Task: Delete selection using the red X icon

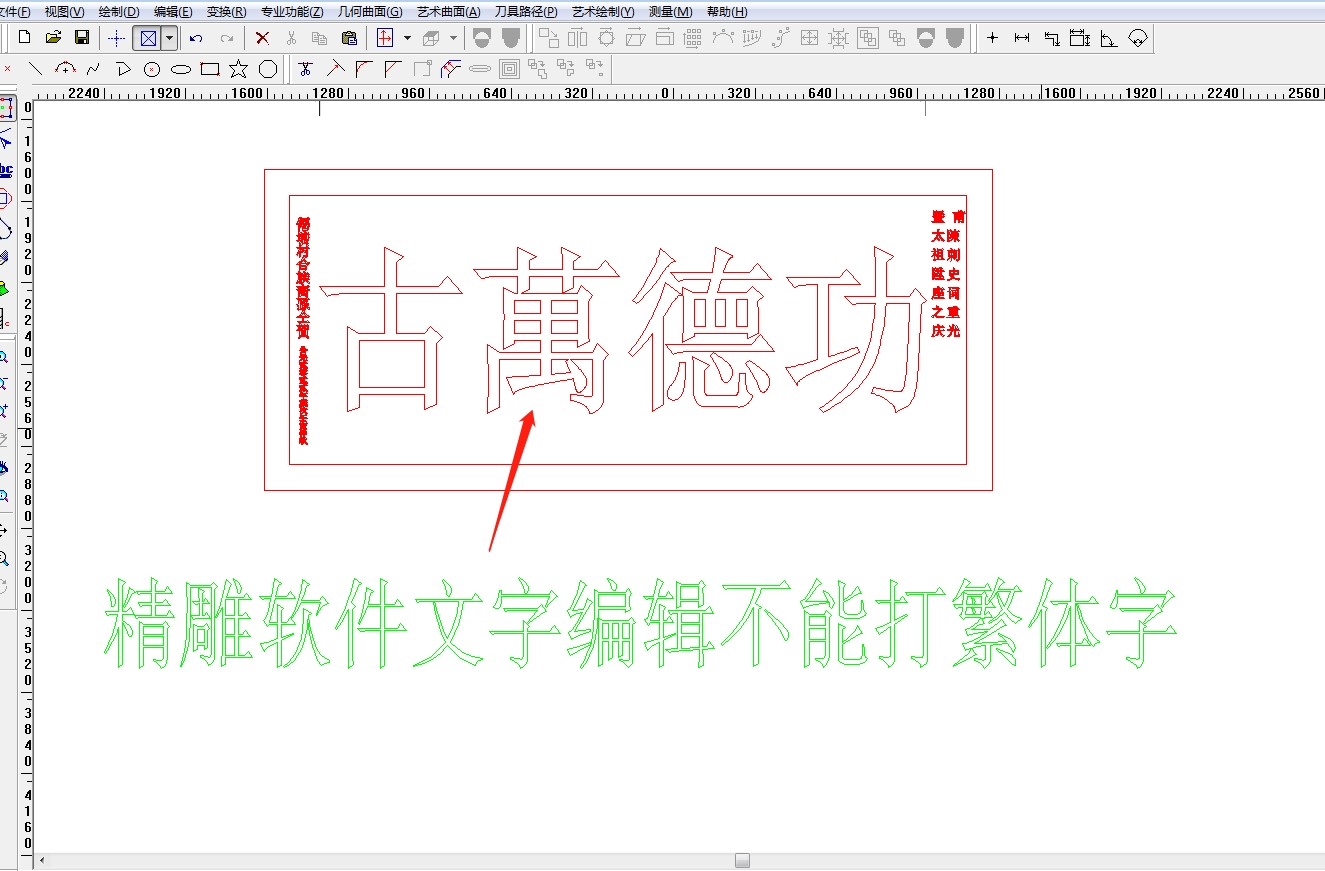Action: pos(262,38)
